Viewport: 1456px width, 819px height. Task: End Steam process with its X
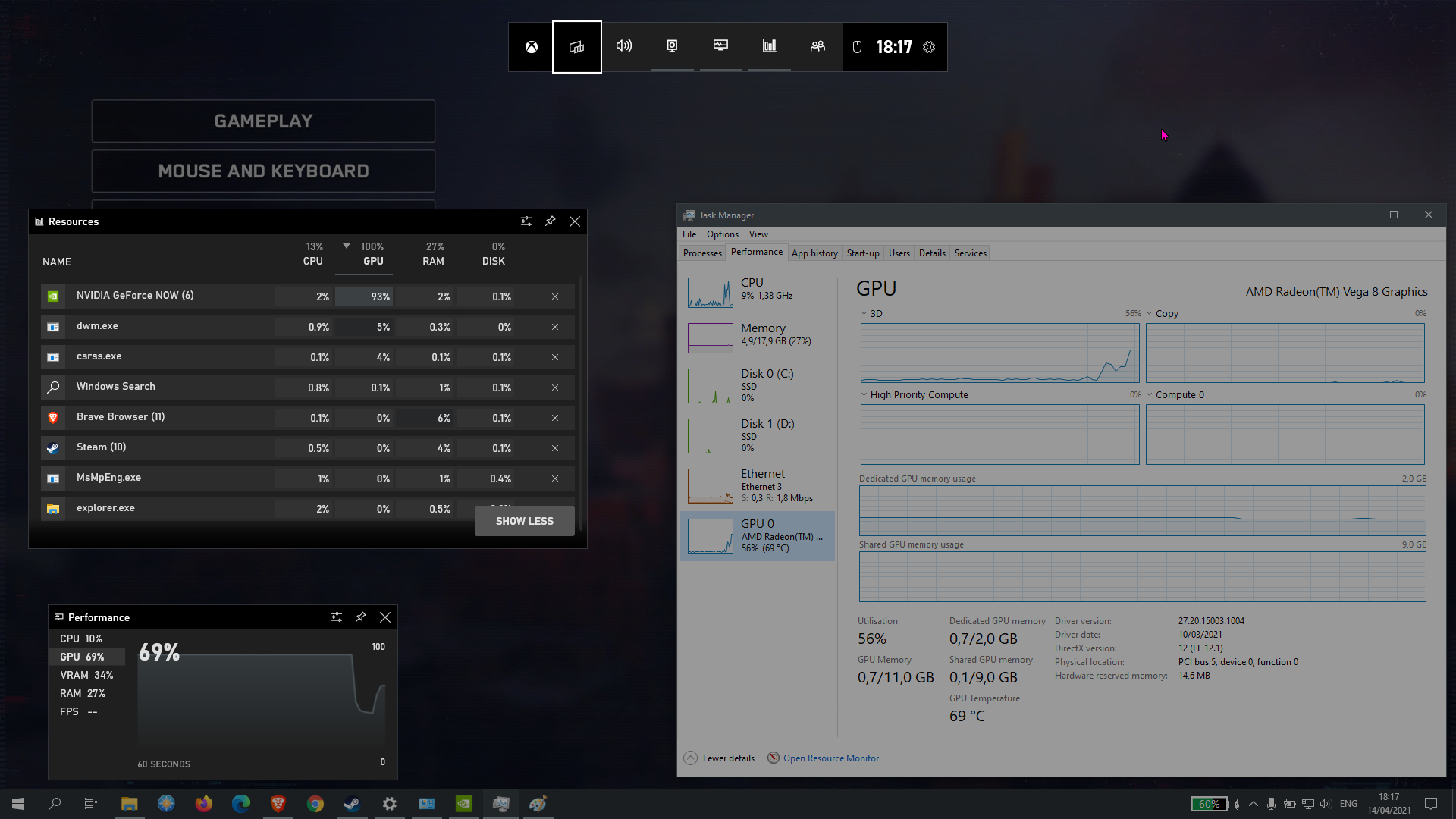point(555,448)
